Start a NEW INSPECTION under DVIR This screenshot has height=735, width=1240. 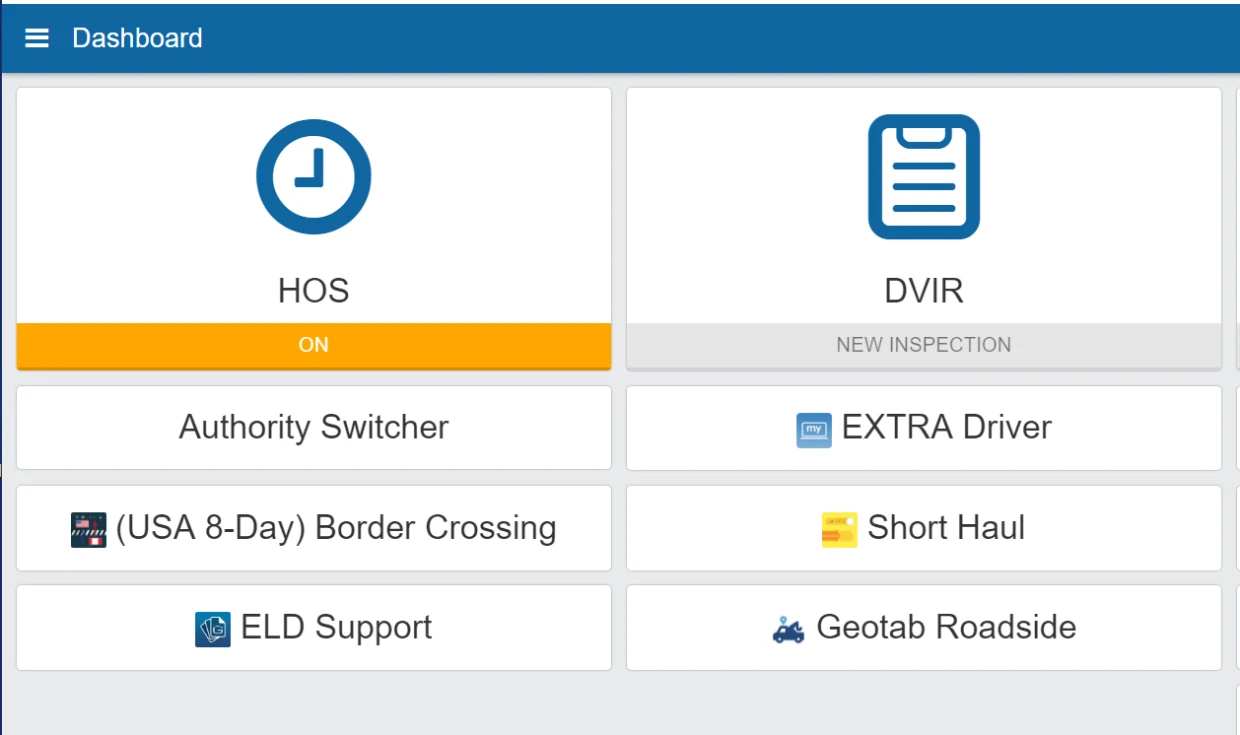tap(924, 345)
